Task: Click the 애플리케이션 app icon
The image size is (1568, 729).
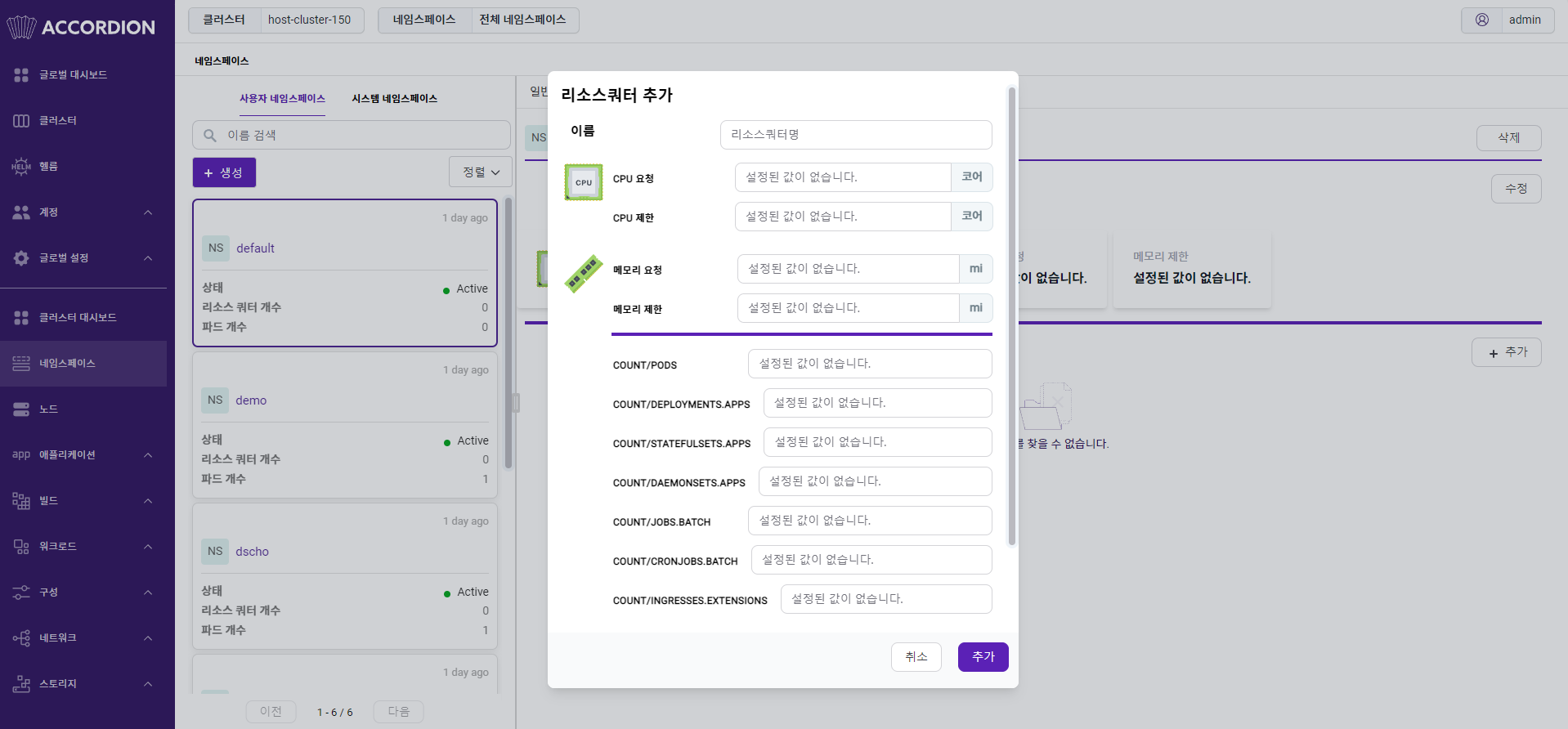Action: [21, 455]
